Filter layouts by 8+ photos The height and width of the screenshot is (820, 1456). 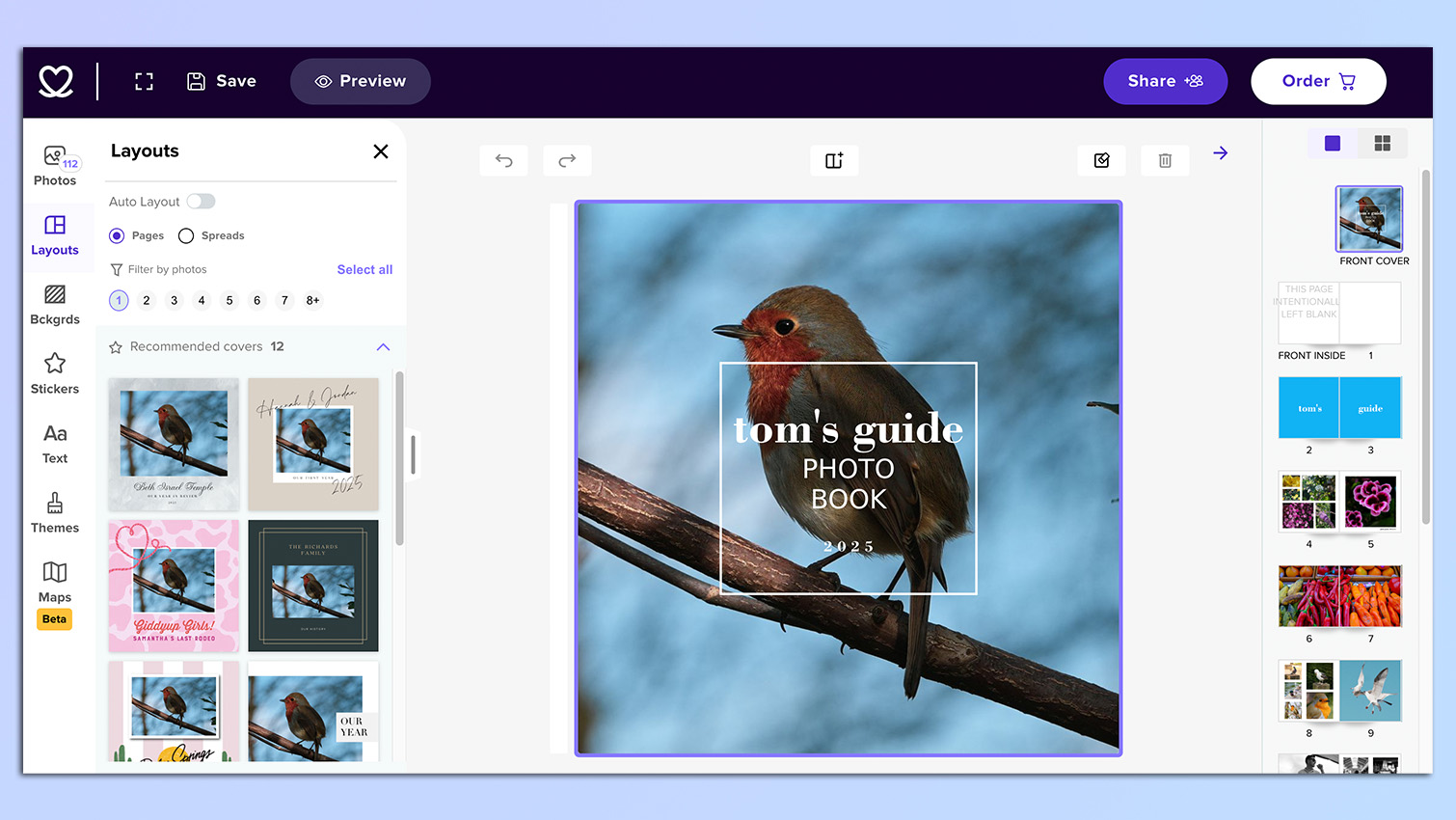click(x=312, y=300)
